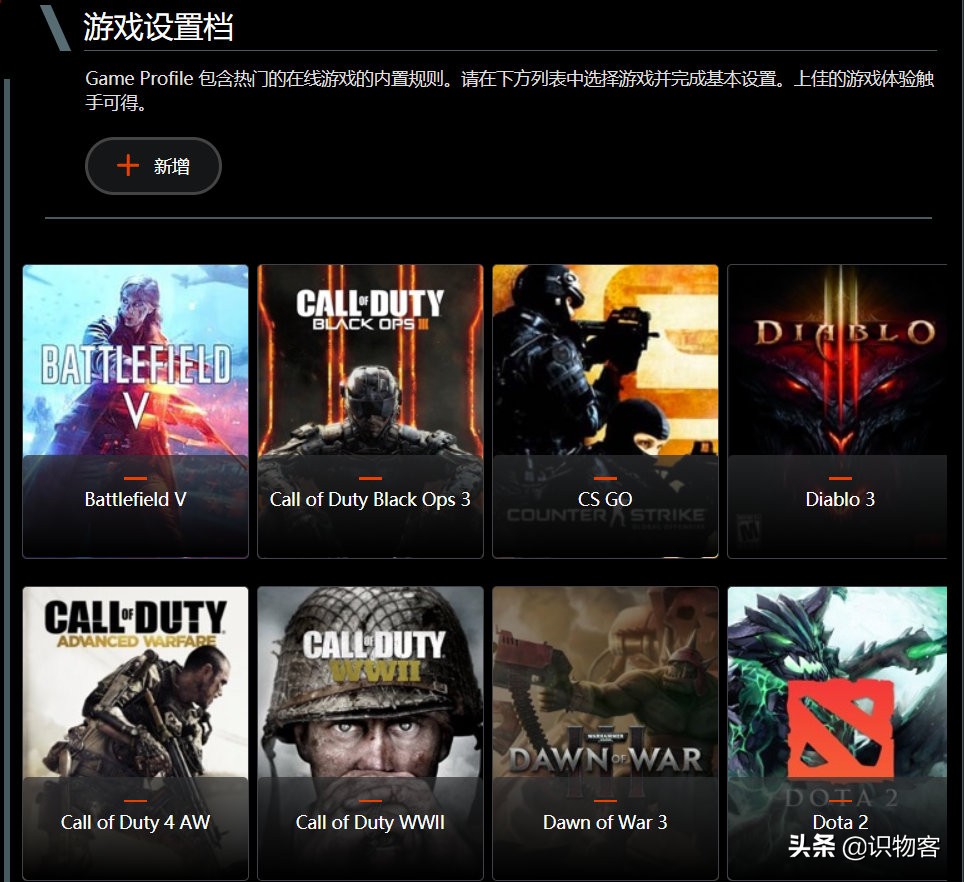Open the Dawn of War 3 card
This screenshot has width=964, height=882.
point(605,733)
